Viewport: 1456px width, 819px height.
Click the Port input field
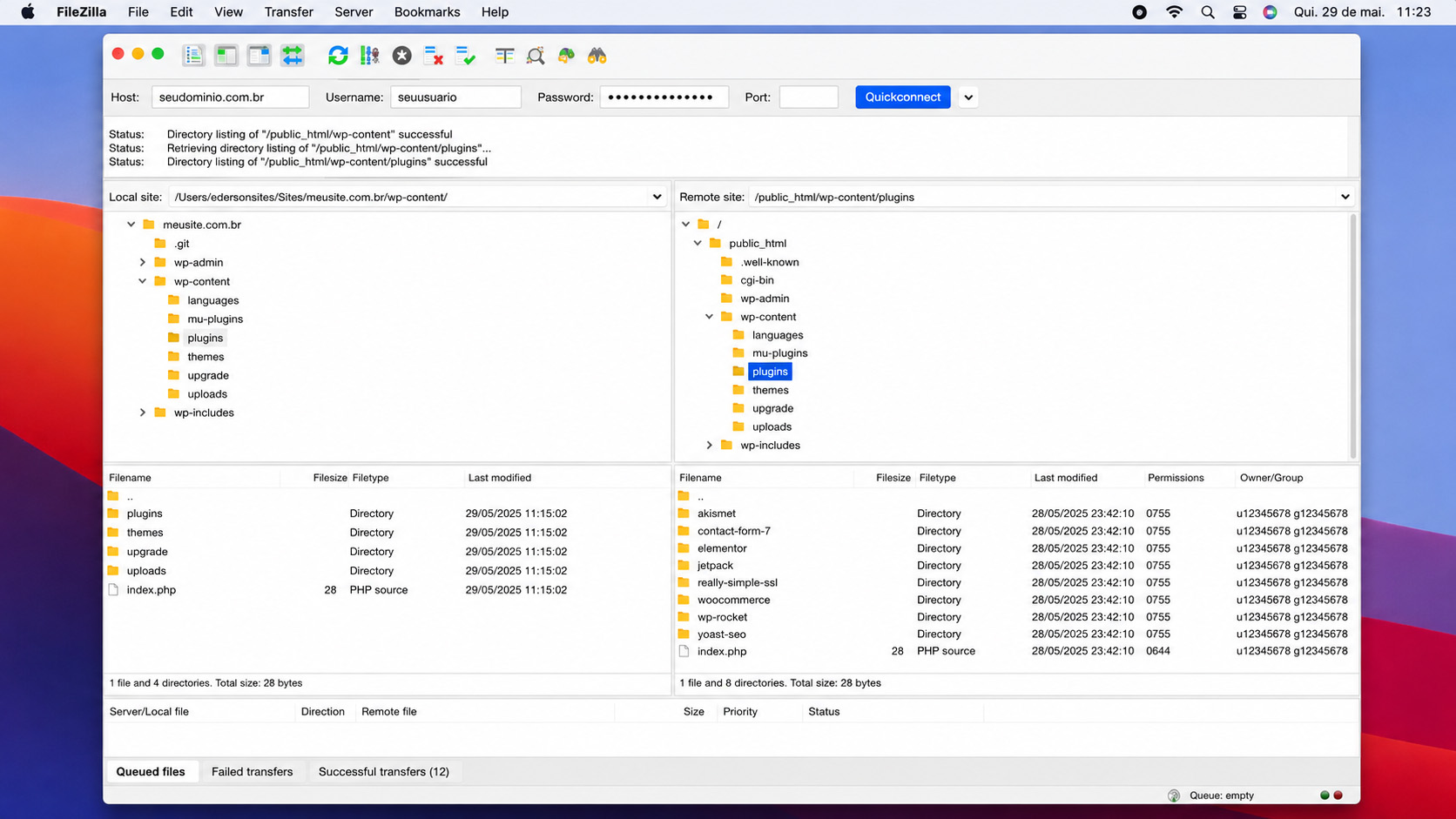click(x=808, y=97)
